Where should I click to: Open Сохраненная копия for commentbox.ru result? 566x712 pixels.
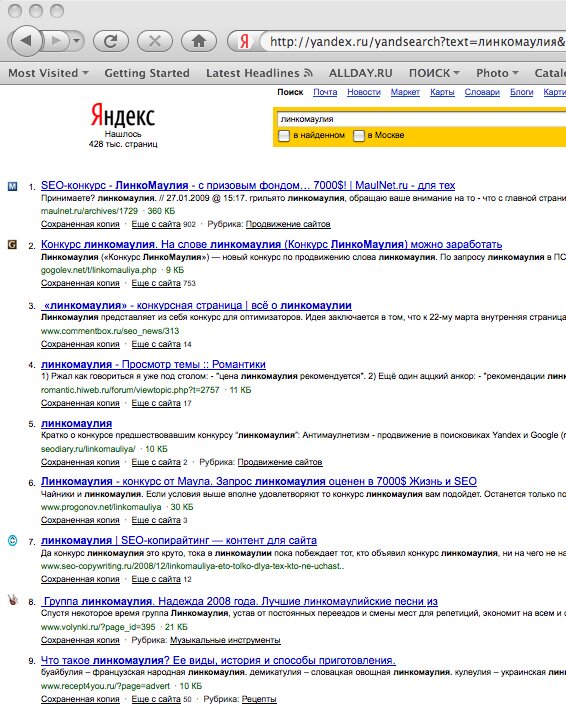[x=80, y=344]
